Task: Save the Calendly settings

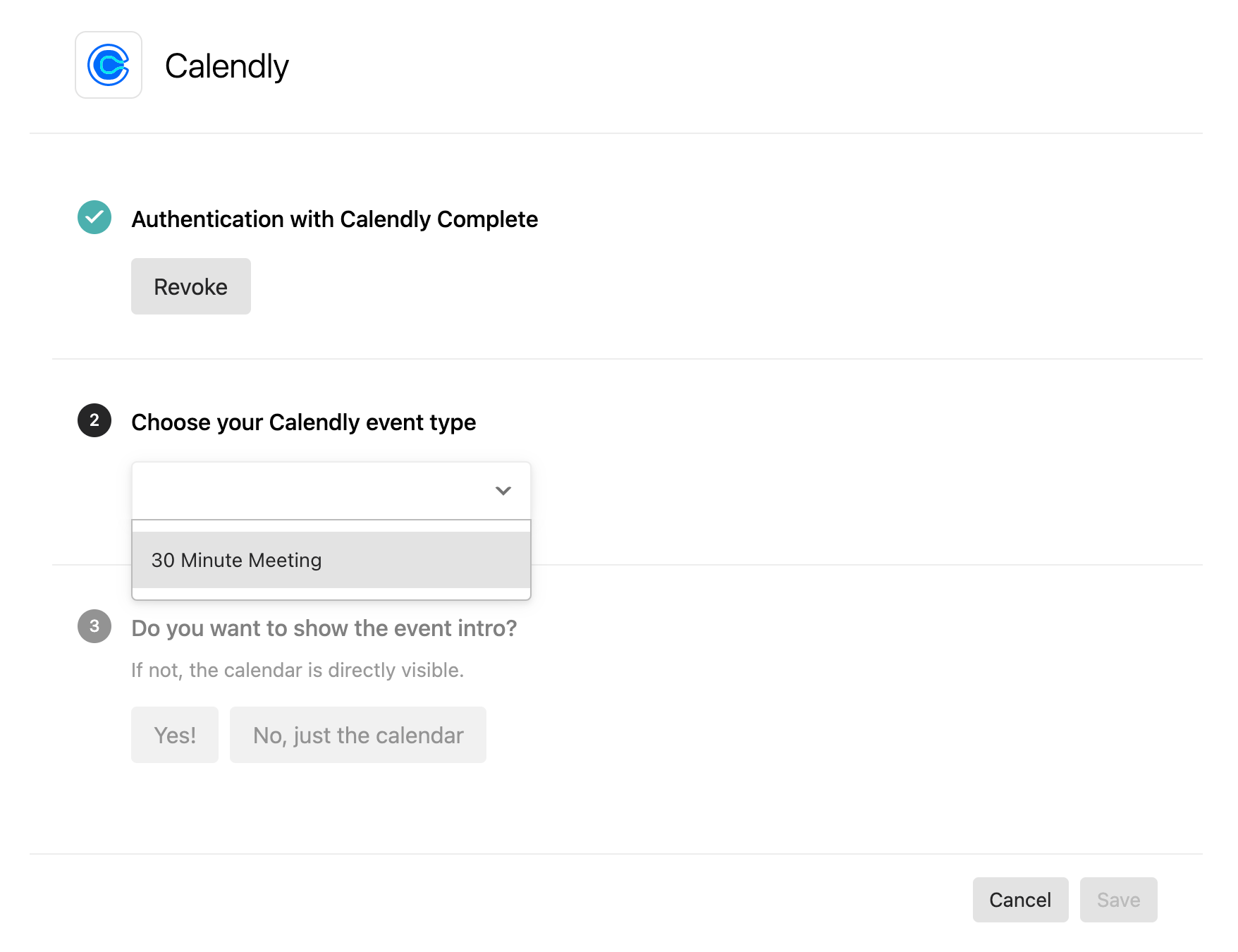Action: click(x=1118, y=900)
